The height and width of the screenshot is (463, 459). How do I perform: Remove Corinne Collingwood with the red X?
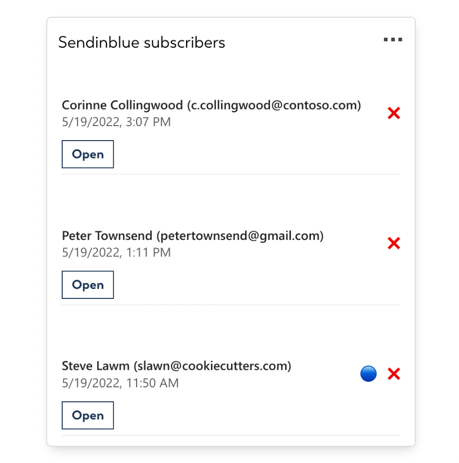click(x=394, y=113)
